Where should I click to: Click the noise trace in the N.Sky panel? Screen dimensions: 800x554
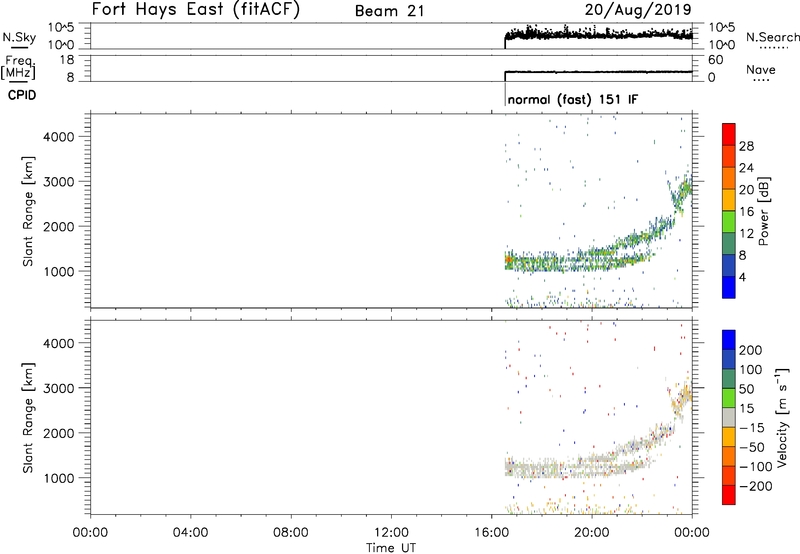point(598,35)
